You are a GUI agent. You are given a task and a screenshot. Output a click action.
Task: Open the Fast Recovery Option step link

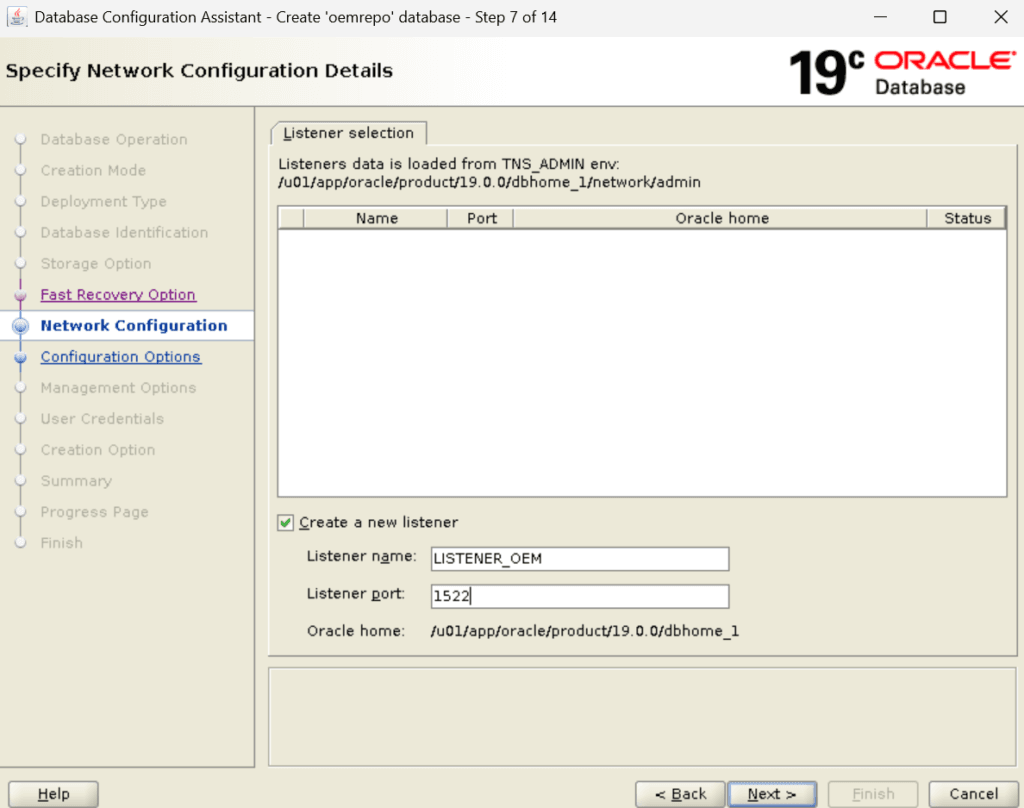(x=118, y=295)
